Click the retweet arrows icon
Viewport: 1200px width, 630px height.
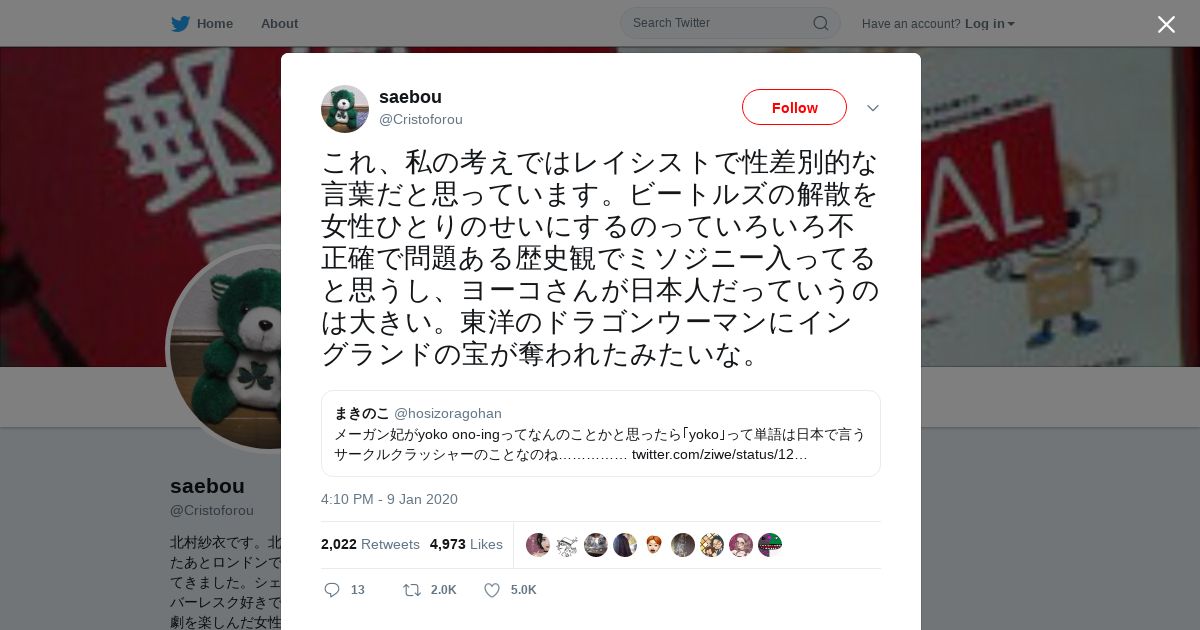pos(411,590)
